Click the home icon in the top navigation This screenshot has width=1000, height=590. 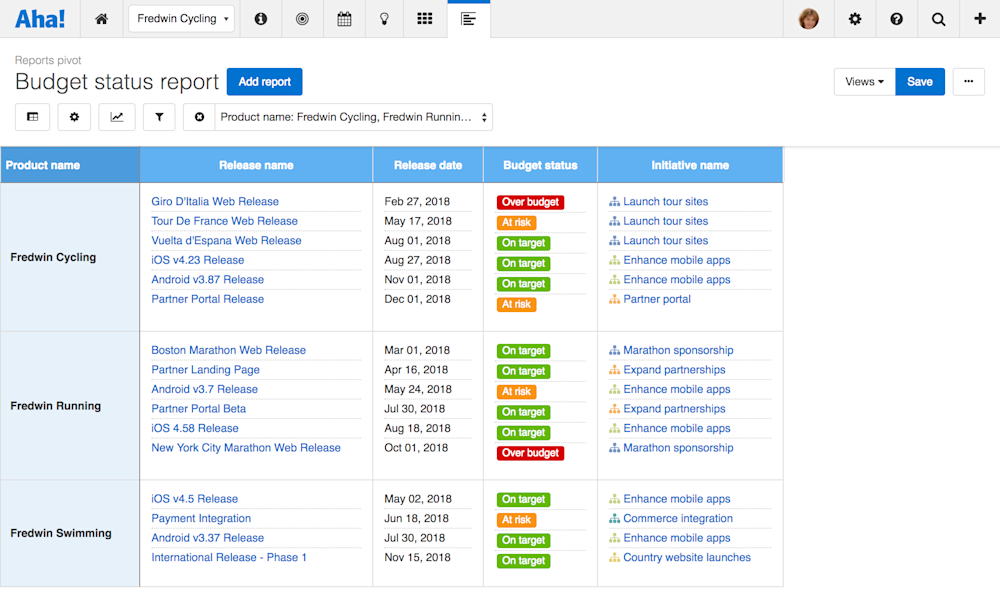coord(101,18)
